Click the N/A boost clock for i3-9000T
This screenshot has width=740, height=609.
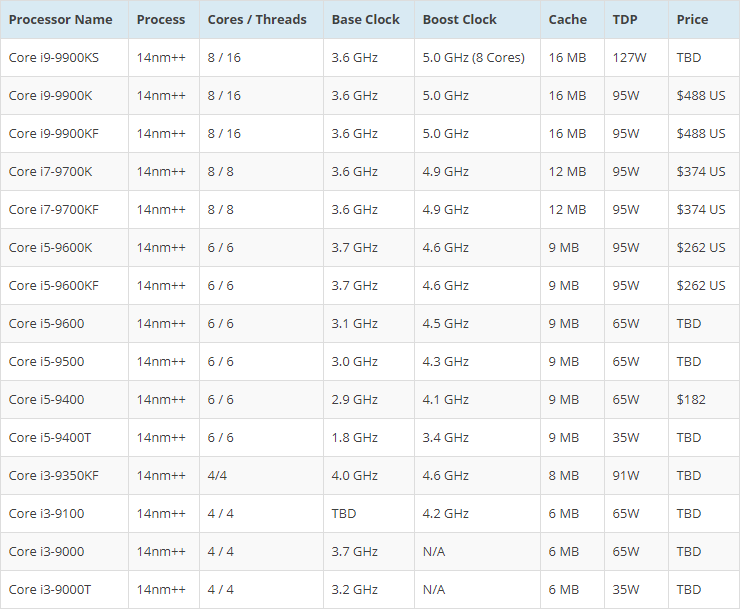point(434,590)
